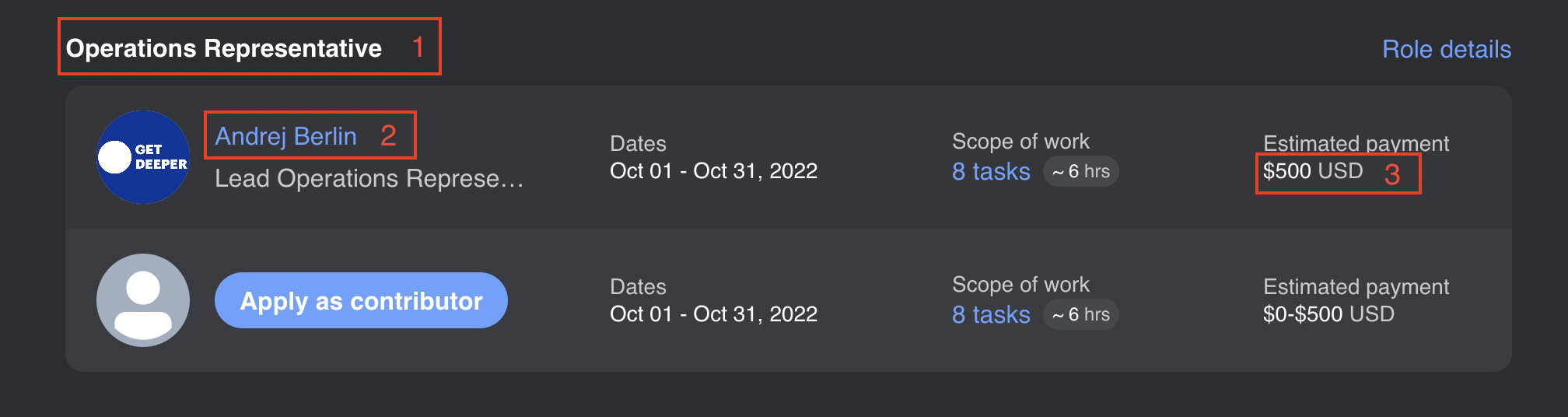This screenshot has width=1568, height=417.
Task: Click the $0-$500 USD estimated payment
Action: click(1328, 314)
